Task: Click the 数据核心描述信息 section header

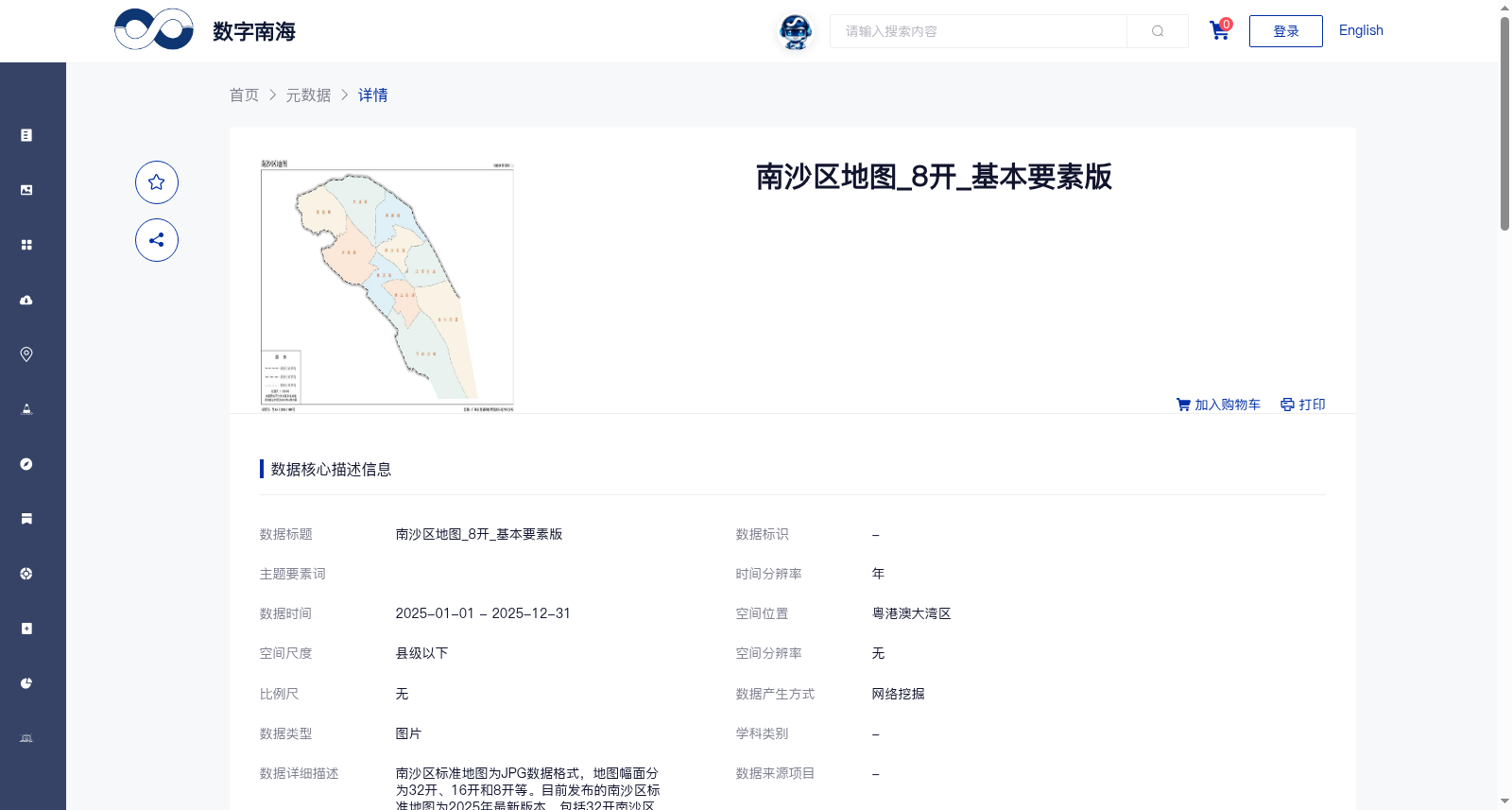Action: (331, 470)
